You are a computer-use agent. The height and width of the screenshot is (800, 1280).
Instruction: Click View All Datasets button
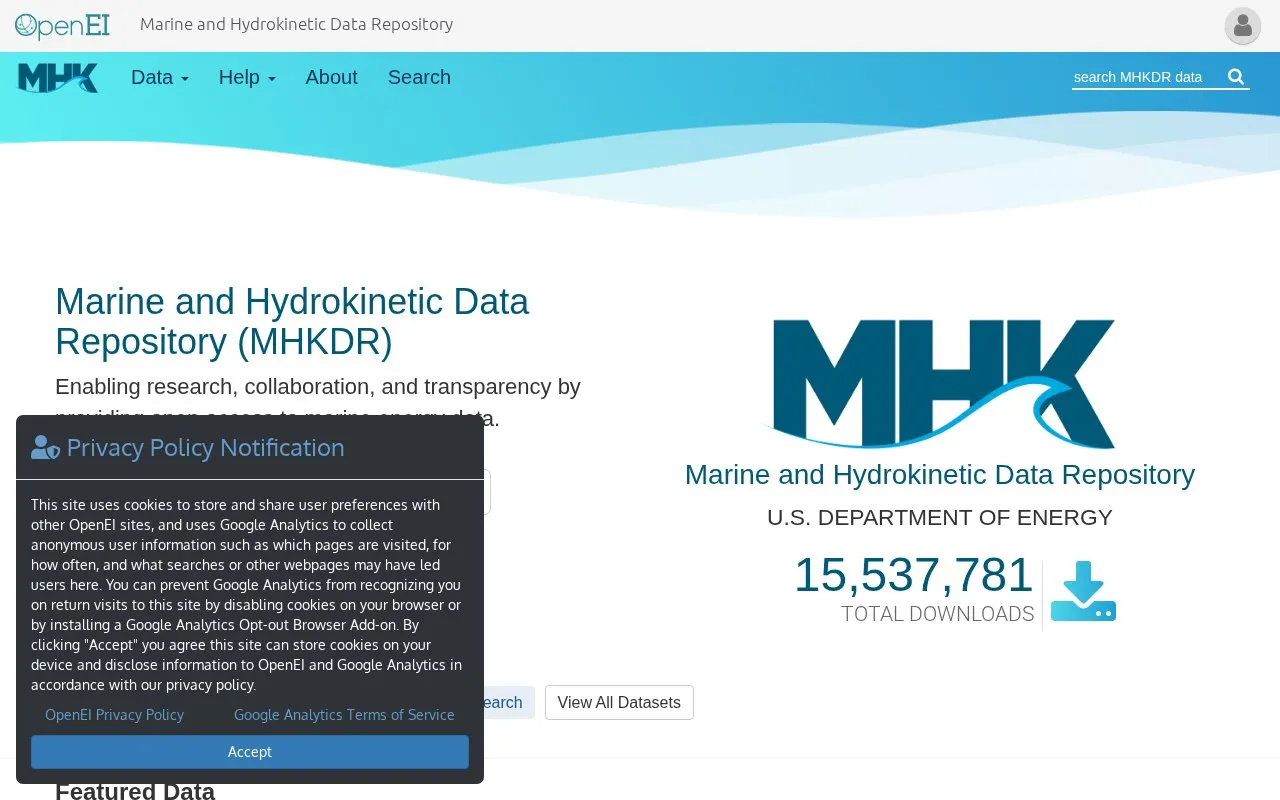(x=619, y=702)
